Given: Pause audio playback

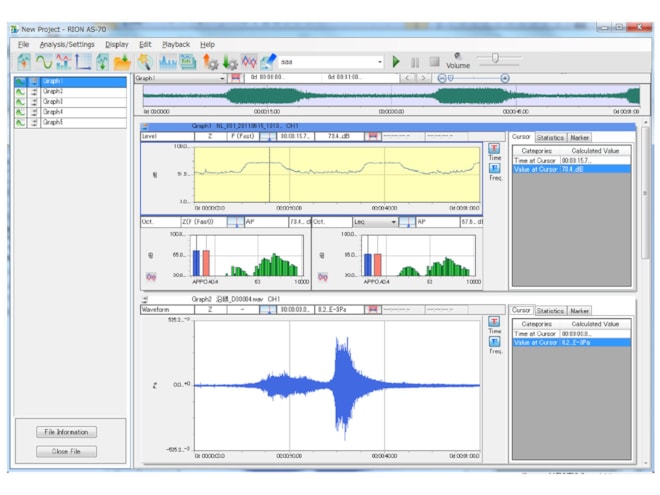Looking at the screenshot, I should (415, 62).
